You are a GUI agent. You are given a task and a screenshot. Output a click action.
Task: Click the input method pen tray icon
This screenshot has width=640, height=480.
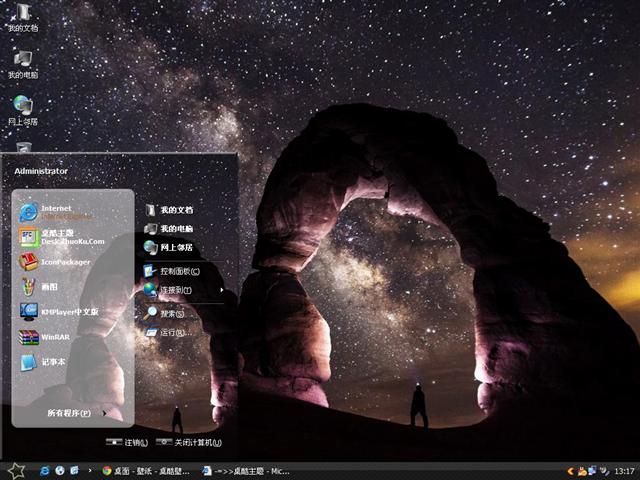pyautogui.click(x=604, y=471)
